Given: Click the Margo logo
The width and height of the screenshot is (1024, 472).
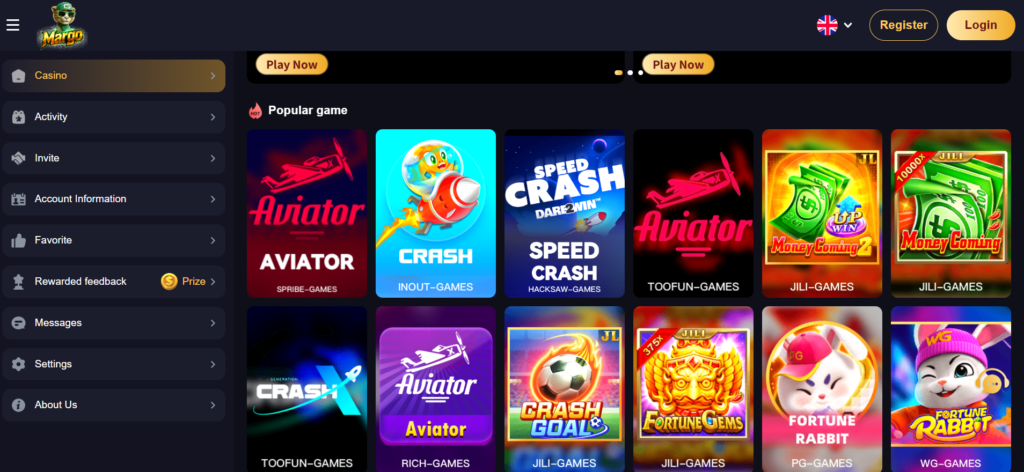Looking at the screenshot, I should 62,25.
